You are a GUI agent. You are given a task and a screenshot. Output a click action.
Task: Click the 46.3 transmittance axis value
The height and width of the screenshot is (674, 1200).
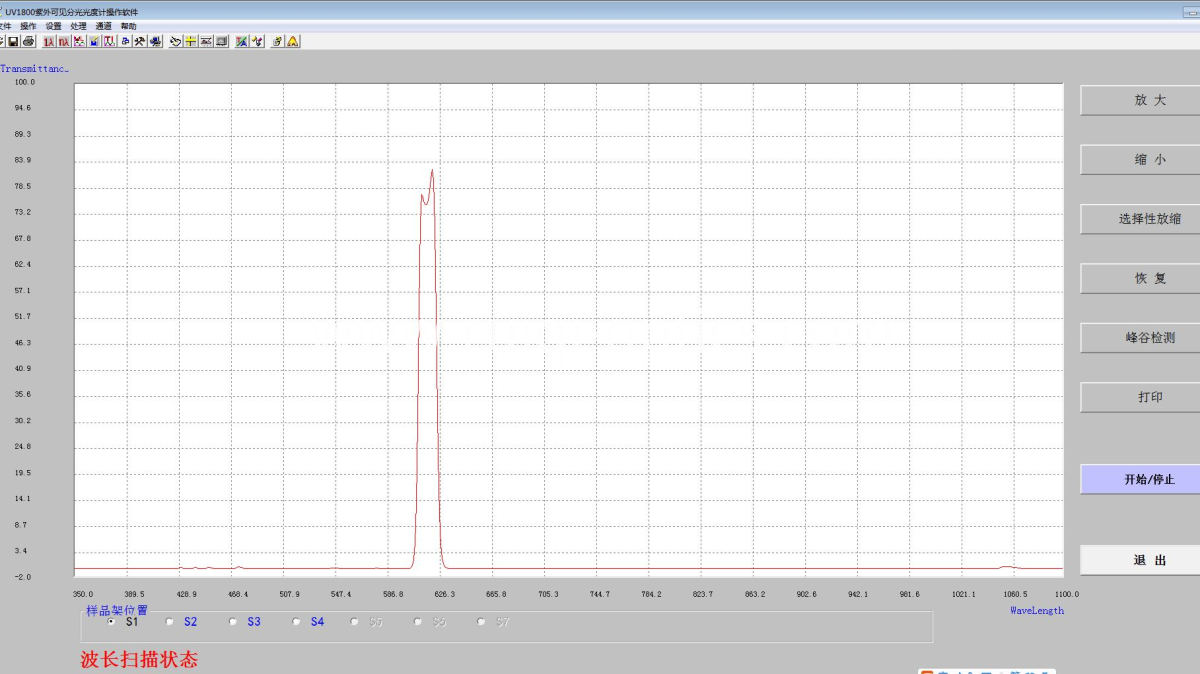pos(23,343)
